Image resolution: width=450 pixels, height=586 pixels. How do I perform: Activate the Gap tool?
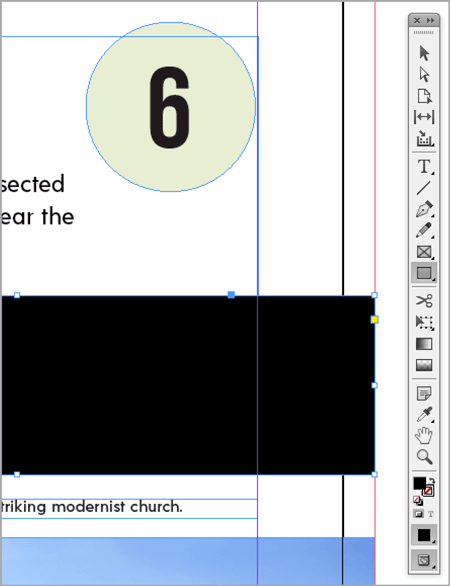click(x=424, y=117)
